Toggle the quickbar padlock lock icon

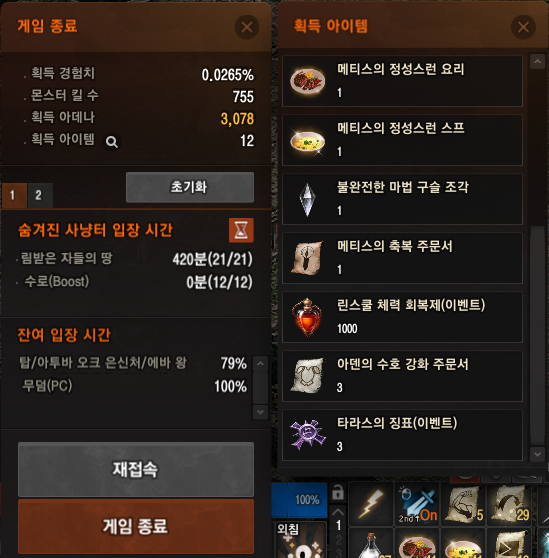pos(338,493)
